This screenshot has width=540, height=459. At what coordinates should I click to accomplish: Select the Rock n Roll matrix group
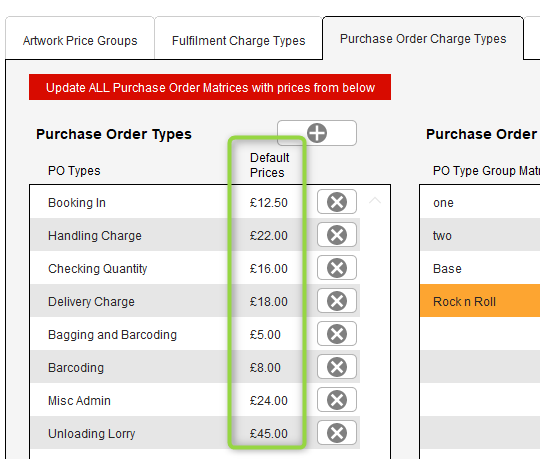480,301
